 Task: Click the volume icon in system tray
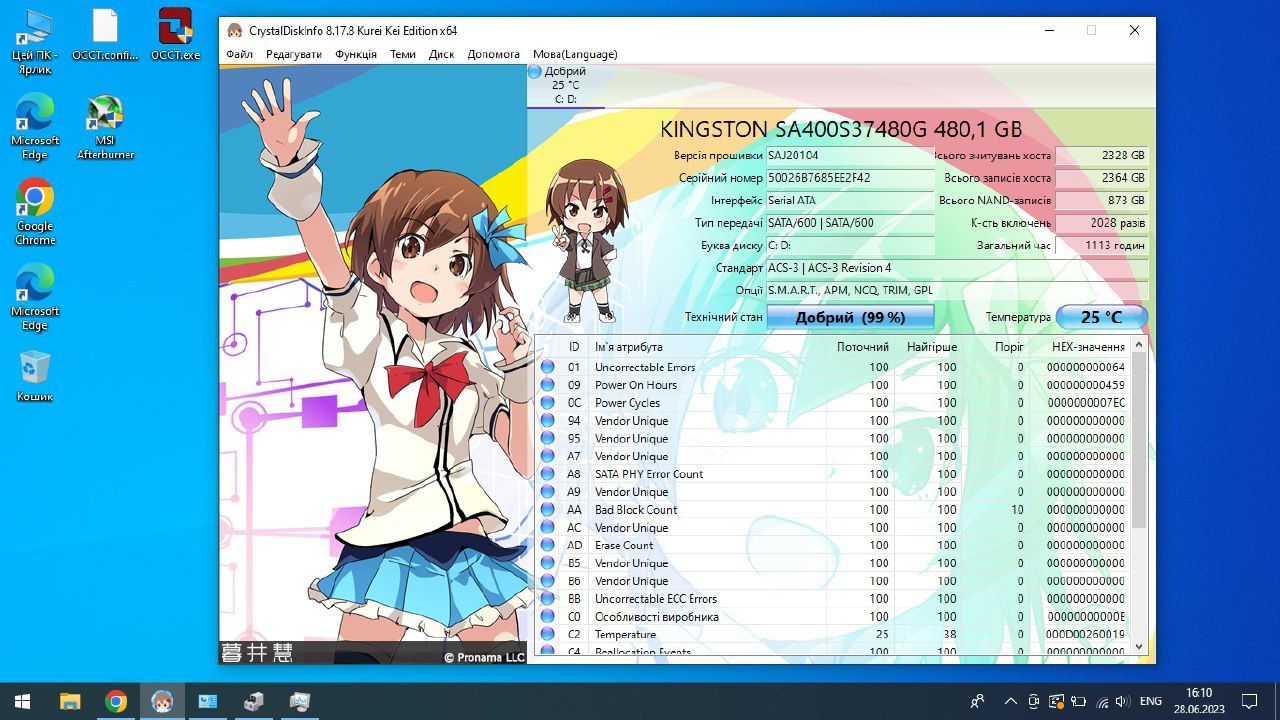click(1122, 701)
